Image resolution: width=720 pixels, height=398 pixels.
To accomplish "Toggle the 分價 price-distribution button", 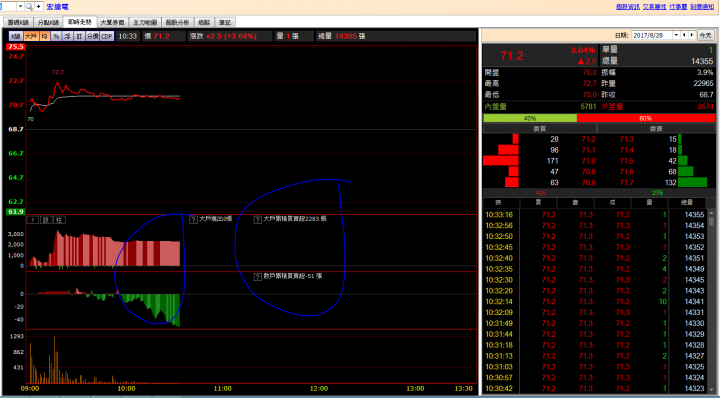I will click(92, 36).
